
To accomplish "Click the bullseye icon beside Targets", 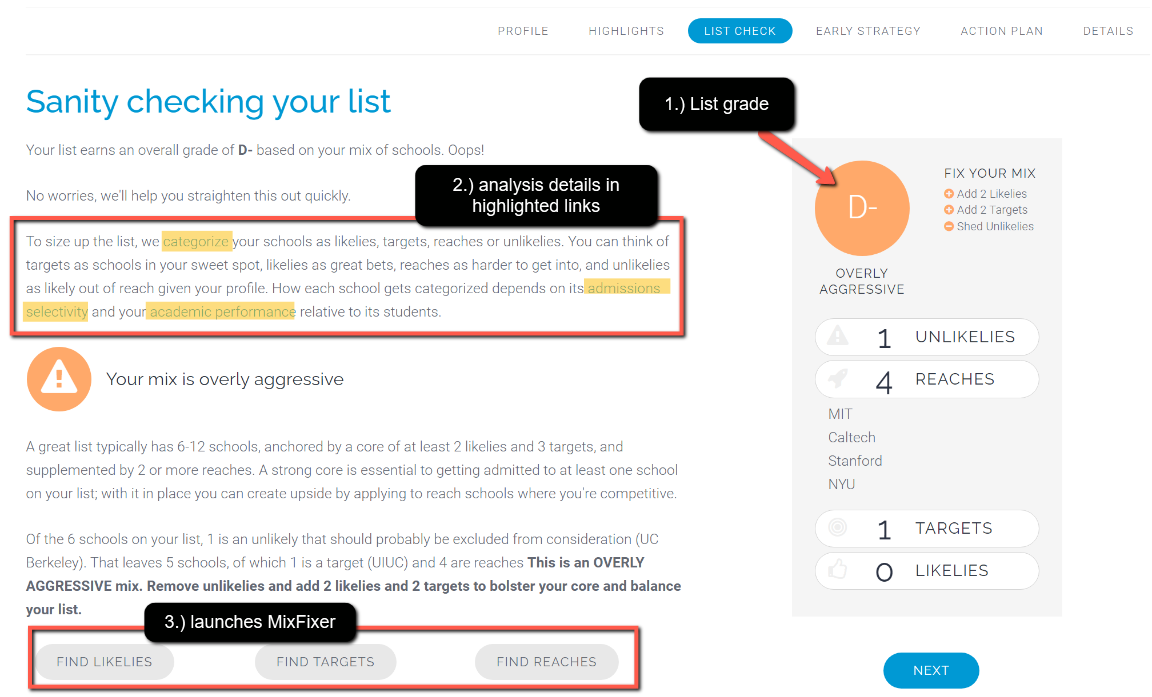I will click(x=838, y=527).
